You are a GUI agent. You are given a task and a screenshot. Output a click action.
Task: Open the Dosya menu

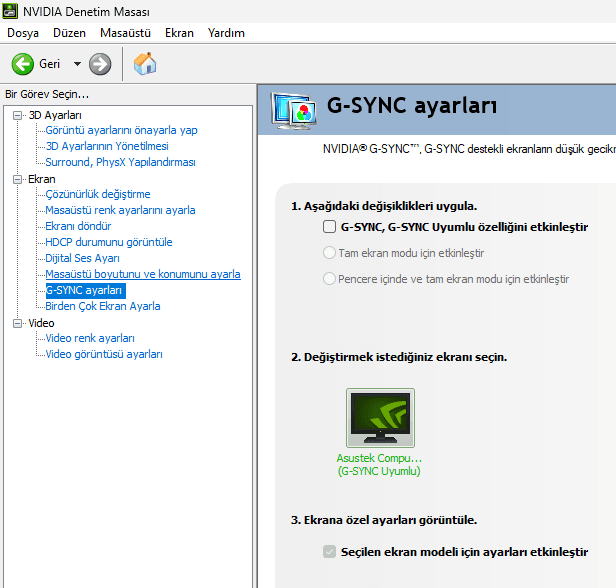pos(23,33)
